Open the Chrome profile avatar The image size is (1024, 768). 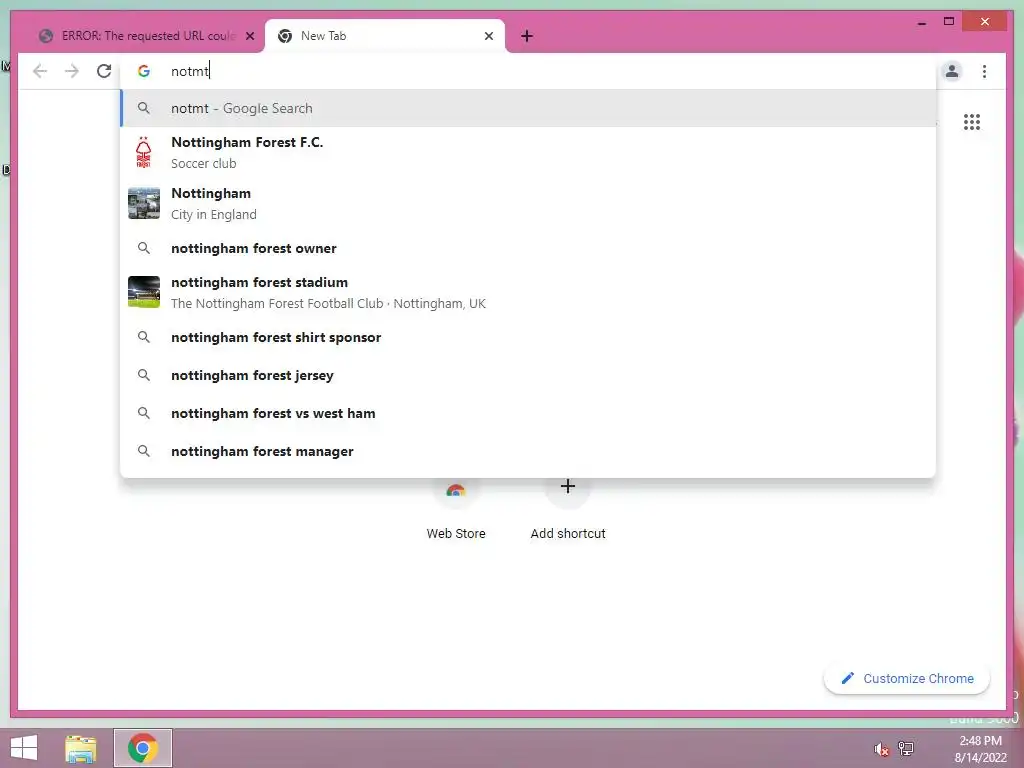tap(952, 71)
